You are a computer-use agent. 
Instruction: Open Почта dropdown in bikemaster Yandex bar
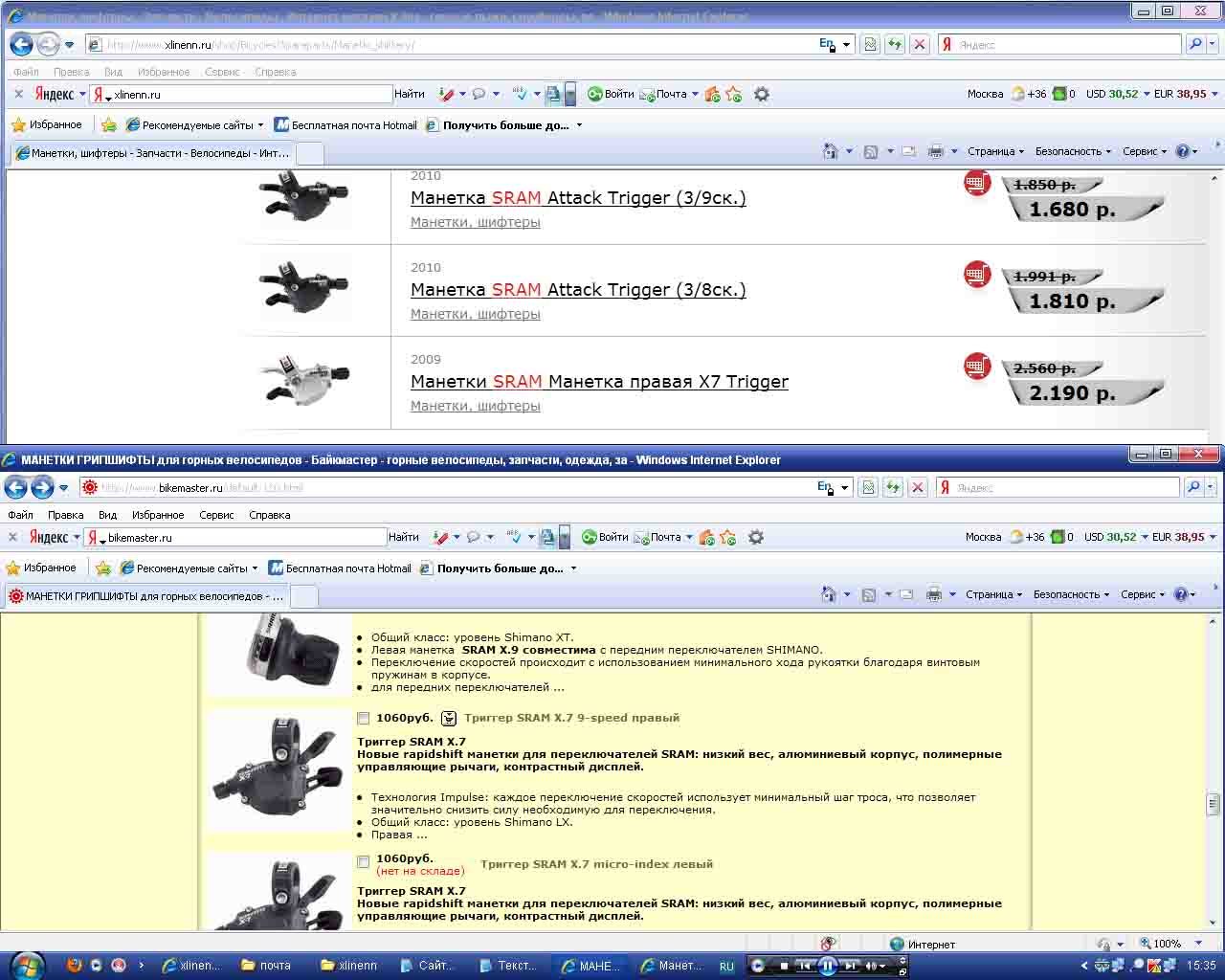689,537
